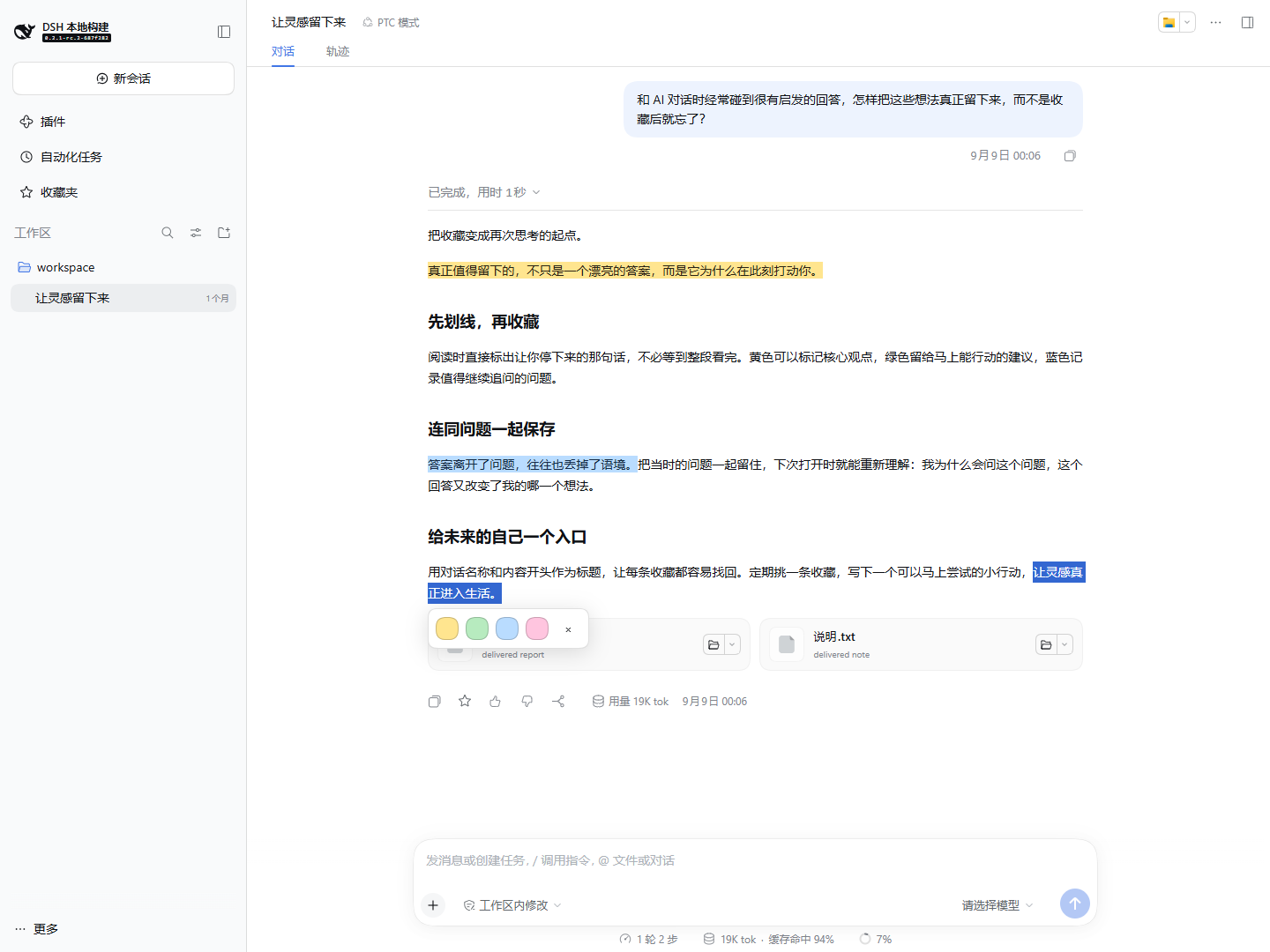Image resolution: width=1270 pixels, height=952 pixels.
Task: Open 自动化任务 automation tasks
Action: pyautogui.click(x=123, y=157)
